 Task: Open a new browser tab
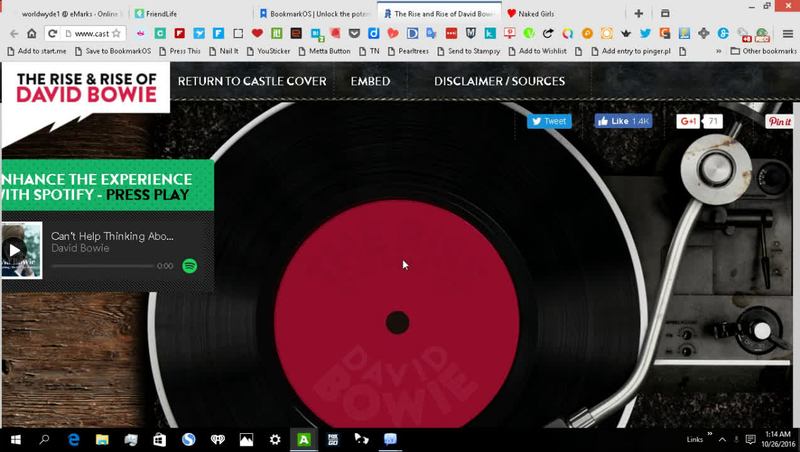[639, 14]
